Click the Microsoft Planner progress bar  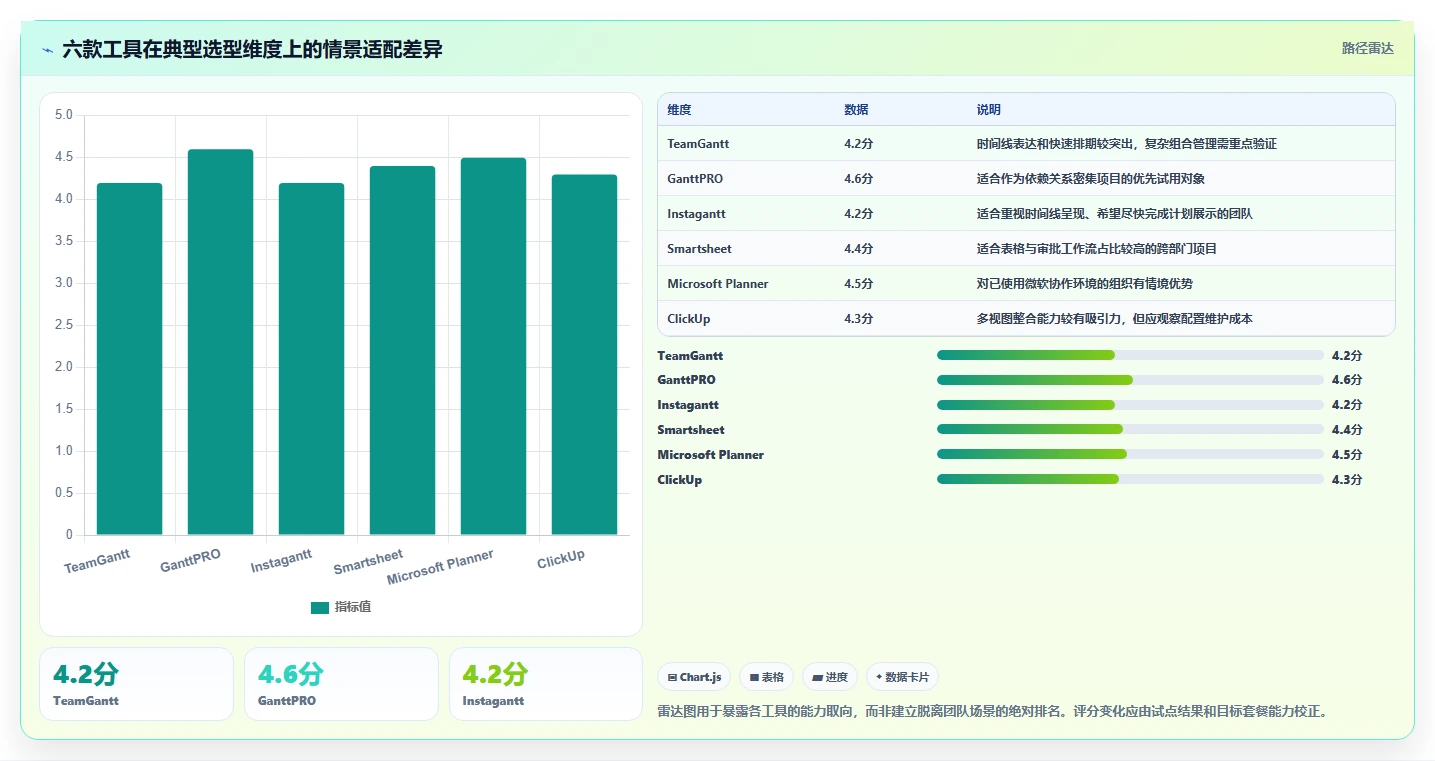click(1130, 455)
